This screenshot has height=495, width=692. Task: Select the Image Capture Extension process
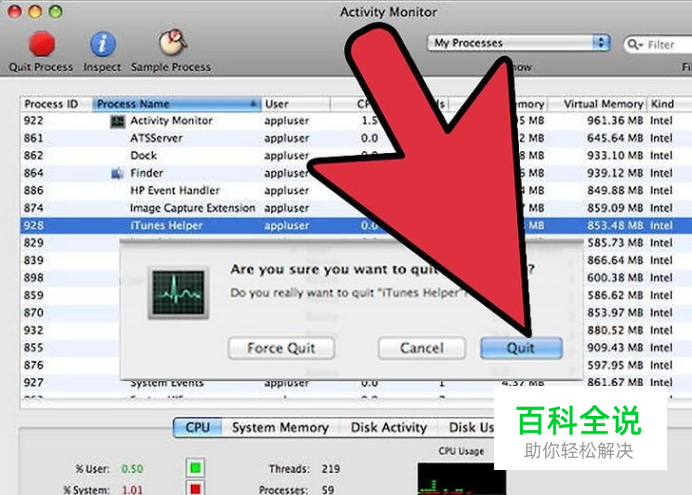192,208
